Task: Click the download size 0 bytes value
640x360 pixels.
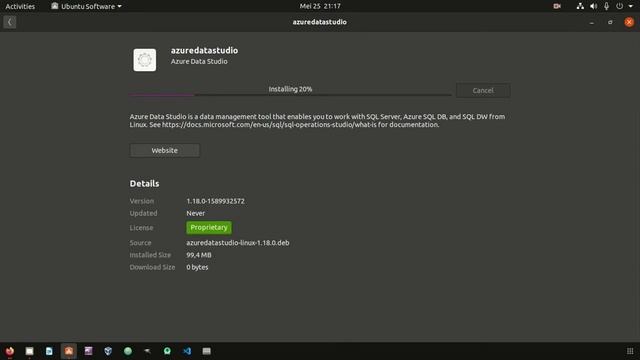Action: [197, 267]
